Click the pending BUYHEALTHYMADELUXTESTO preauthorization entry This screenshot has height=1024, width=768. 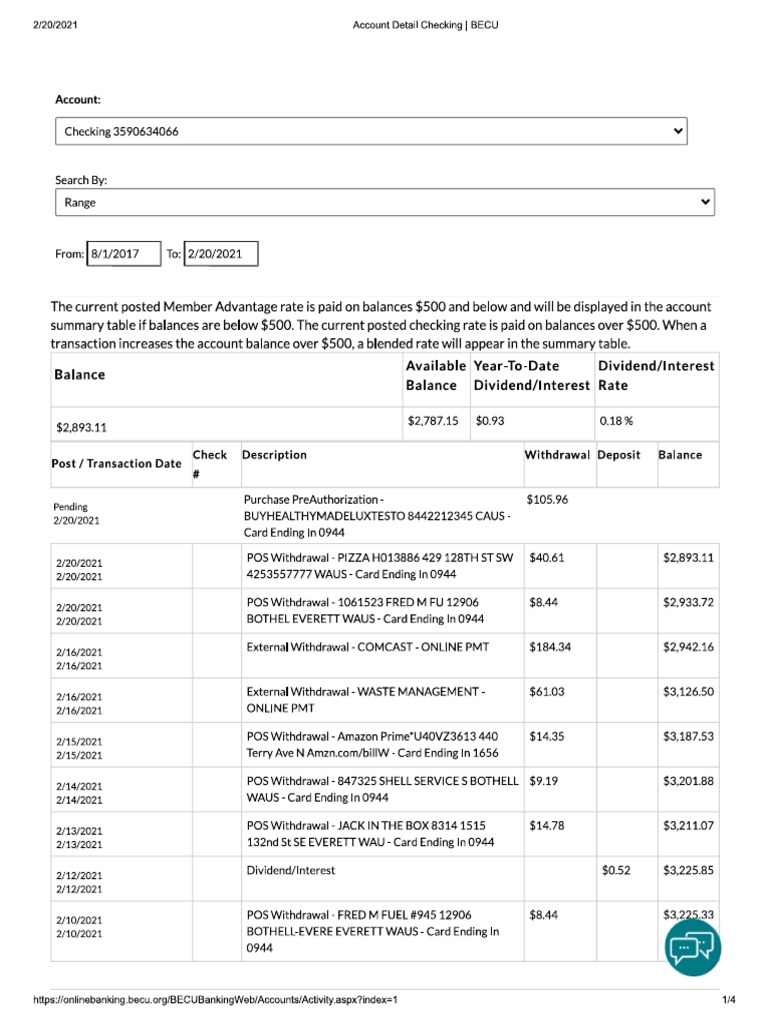point(385,516)
